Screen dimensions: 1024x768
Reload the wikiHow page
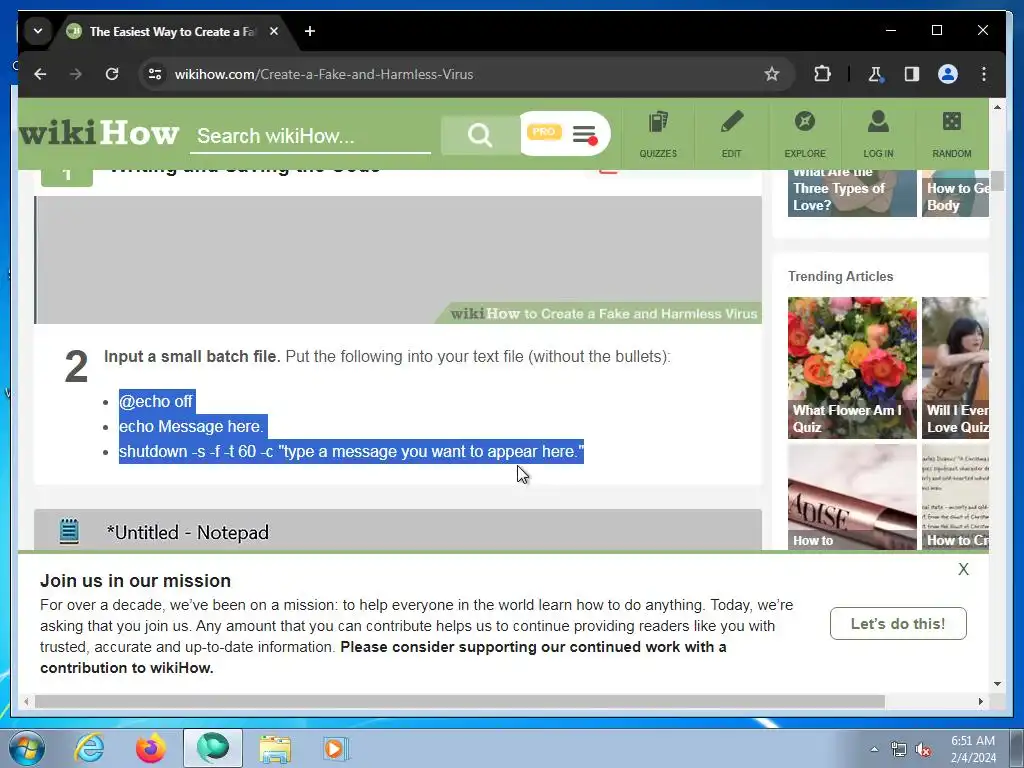(x=112, y=74)
